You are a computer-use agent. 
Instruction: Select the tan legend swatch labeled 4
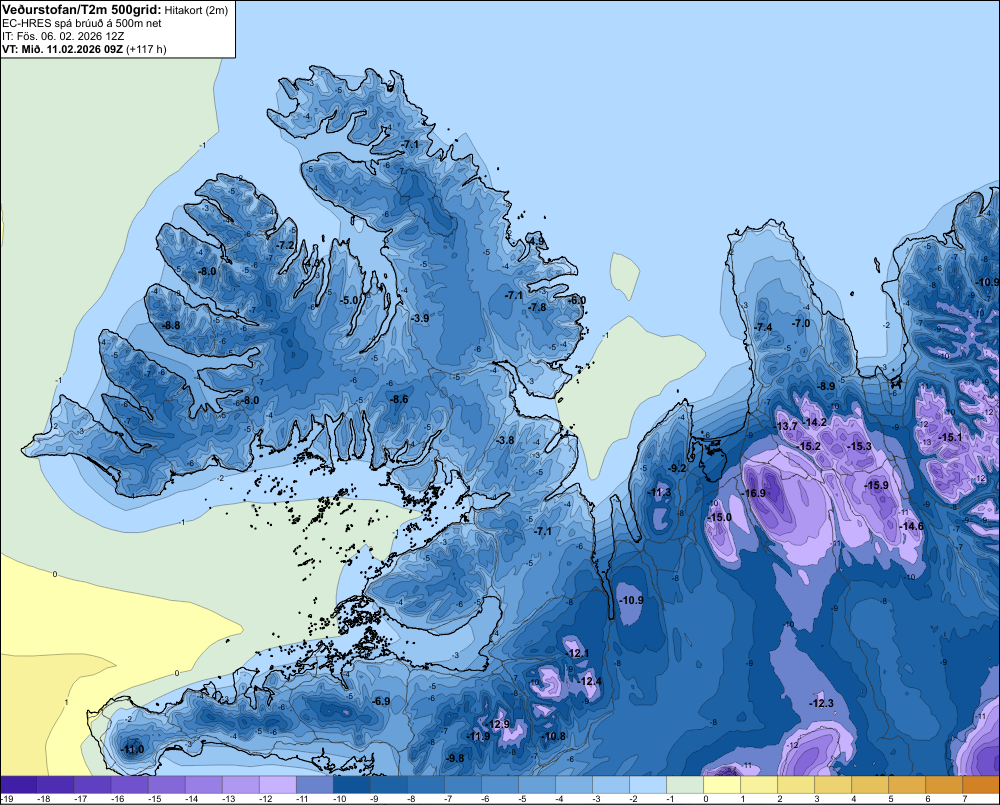click(869, 785)
